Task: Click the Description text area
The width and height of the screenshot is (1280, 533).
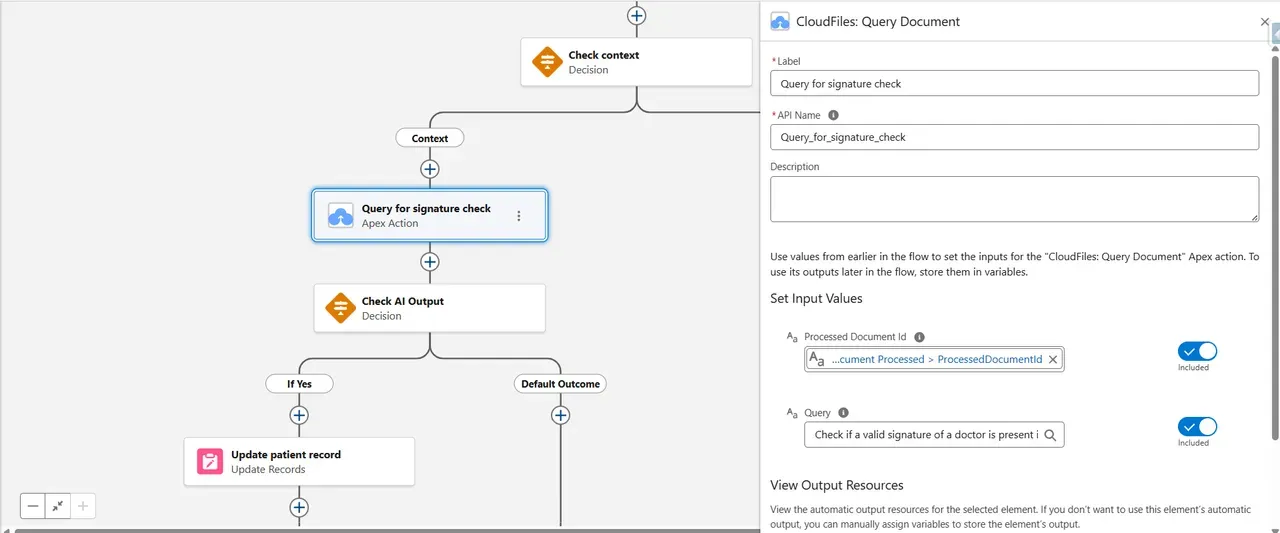Action: click(x=1014, y=199)
